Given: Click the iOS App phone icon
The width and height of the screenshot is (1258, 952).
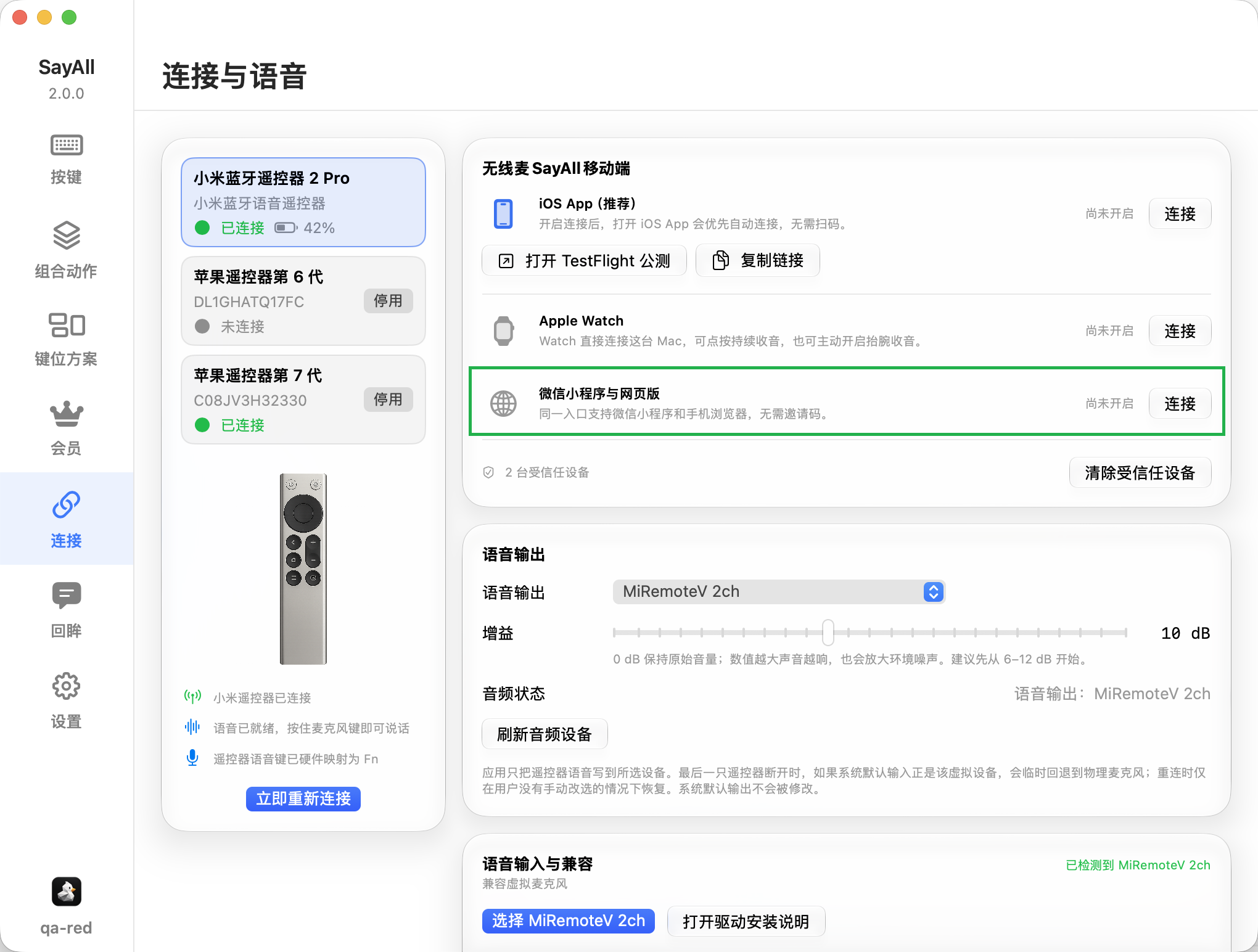Looking at the screenshot, I should point(503,213).
